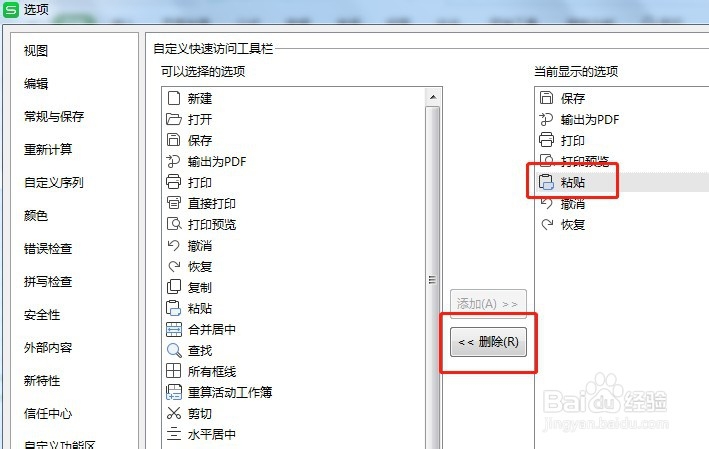Image resolution: width=709 pixels, height=449 pixels.
Task: Select the 合并居中 merge icon
Action: pyautogui.click(x=174, y=329)
